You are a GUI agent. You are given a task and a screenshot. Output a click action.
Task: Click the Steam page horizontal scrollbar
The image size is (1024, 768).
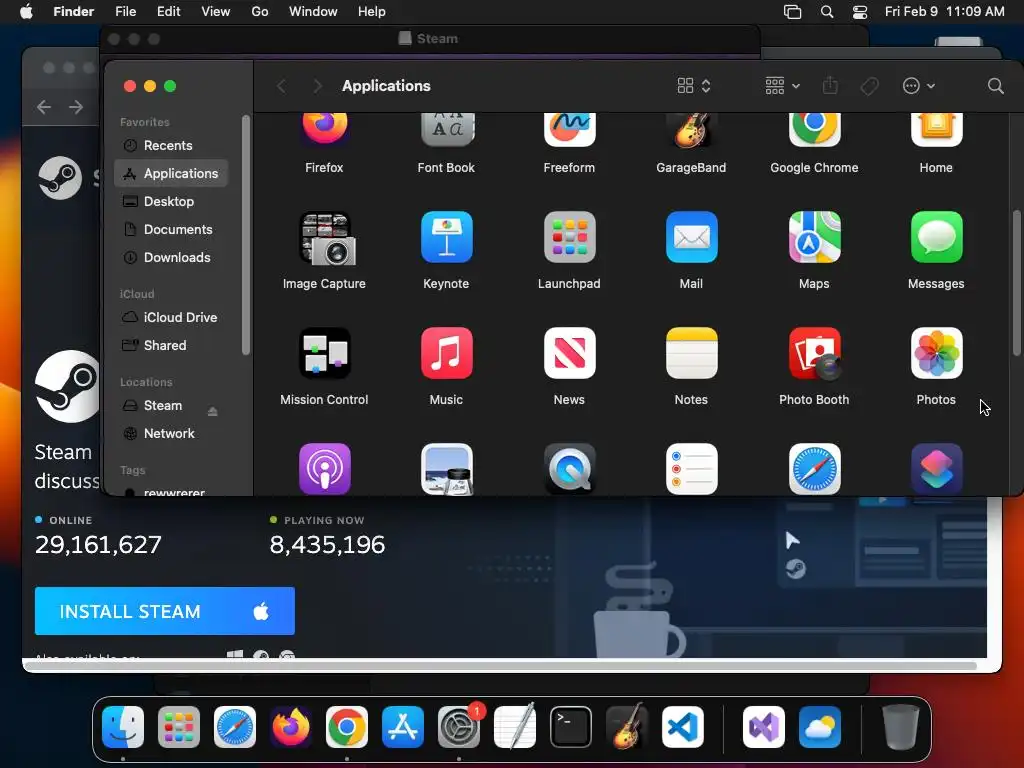tap(500, 665)
